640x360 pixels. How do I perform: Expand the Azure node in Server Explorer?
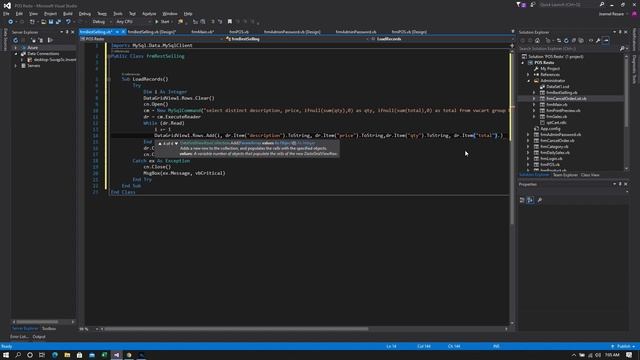[x=16, y=48]
